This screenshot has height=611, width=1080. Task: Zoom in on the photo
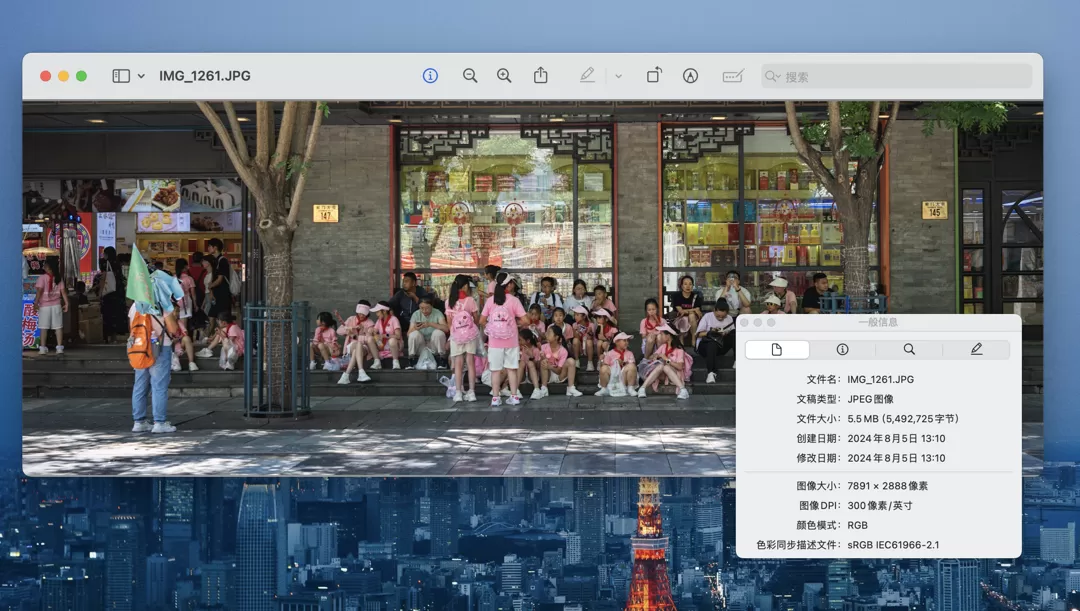(504, 76)
